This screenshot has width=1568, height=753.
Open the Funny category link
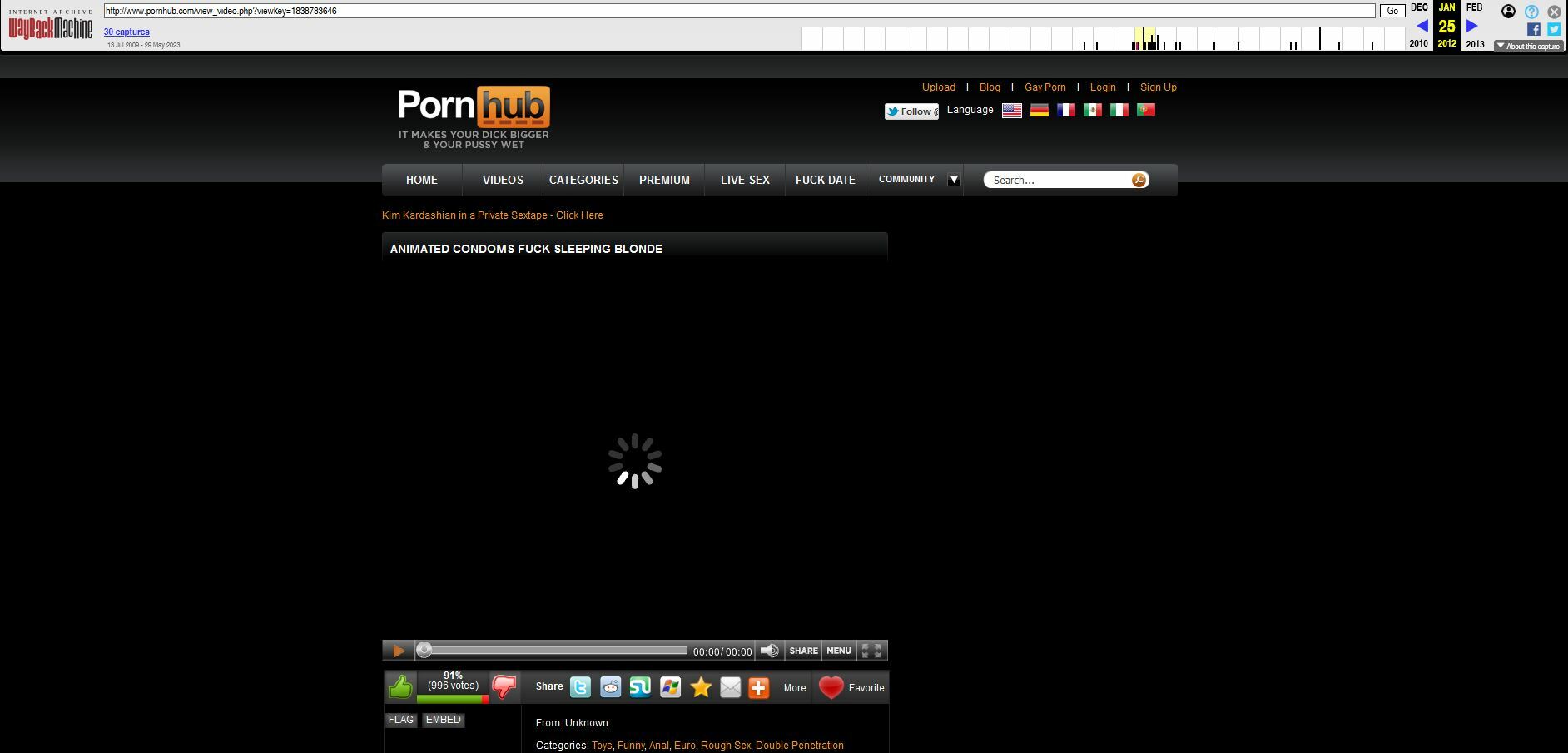pos(631,746)
